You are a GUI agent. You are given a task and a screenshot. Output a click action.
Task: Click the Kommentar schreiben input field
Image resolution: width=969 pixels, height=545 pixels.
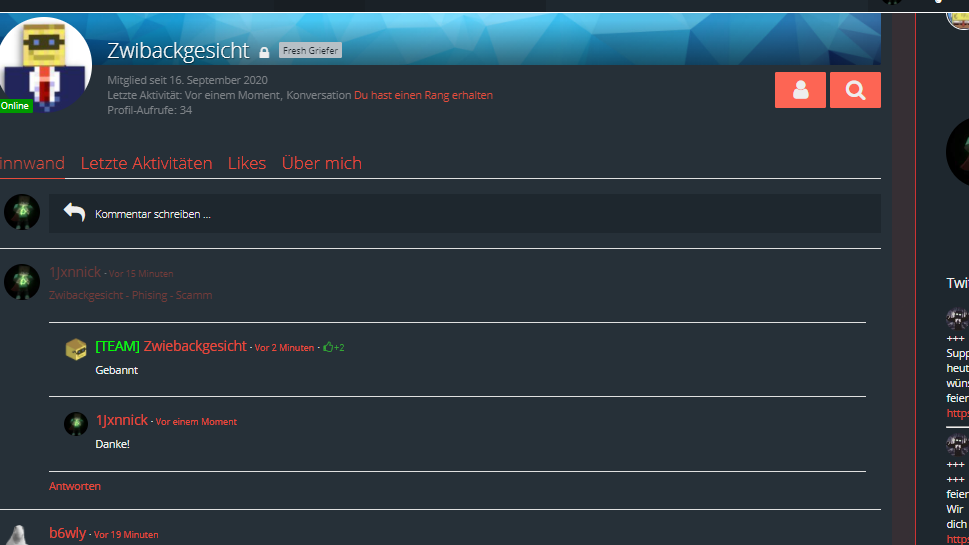tap(465, 214)
